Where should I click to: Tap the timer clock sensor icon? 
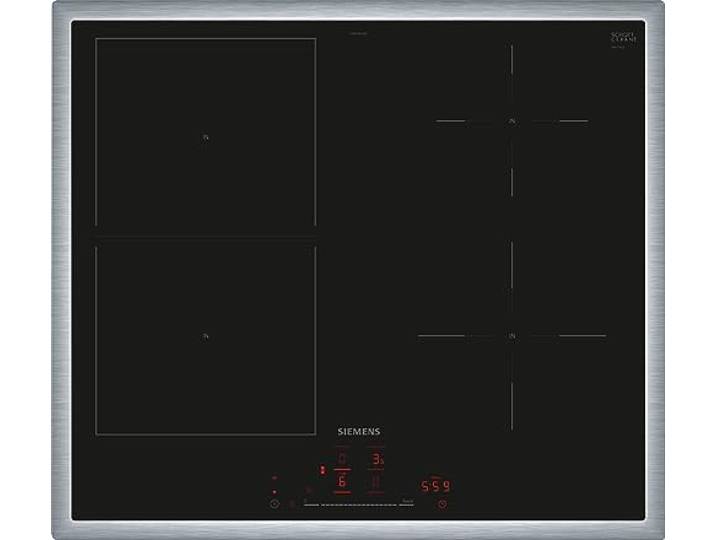pos(442,504)
